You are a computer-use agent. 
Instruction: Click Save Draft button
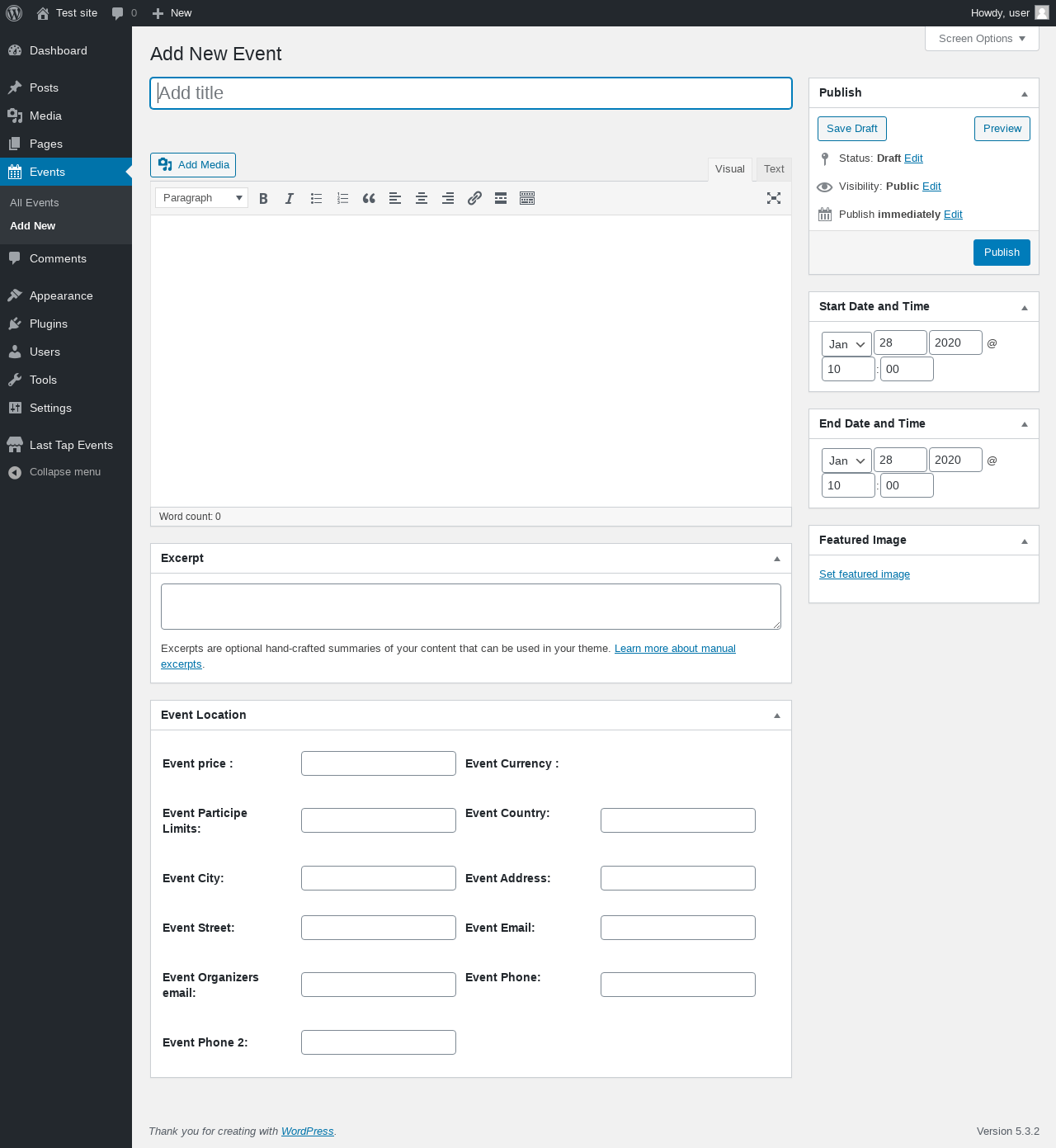point(852,129)
